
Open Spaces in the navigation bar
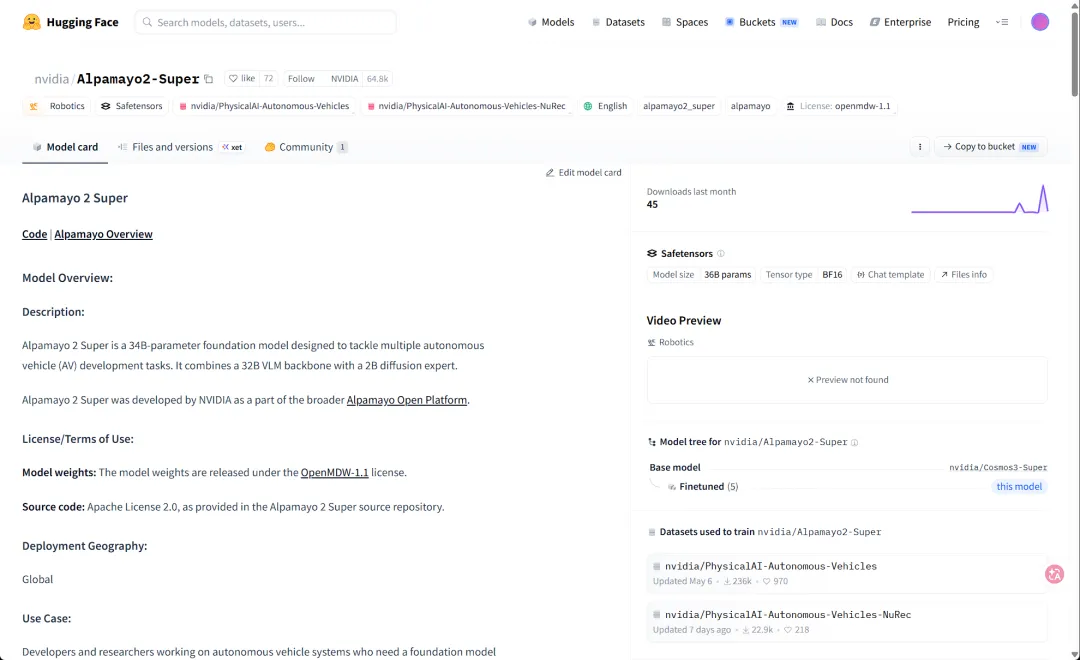tap(685, 22)
